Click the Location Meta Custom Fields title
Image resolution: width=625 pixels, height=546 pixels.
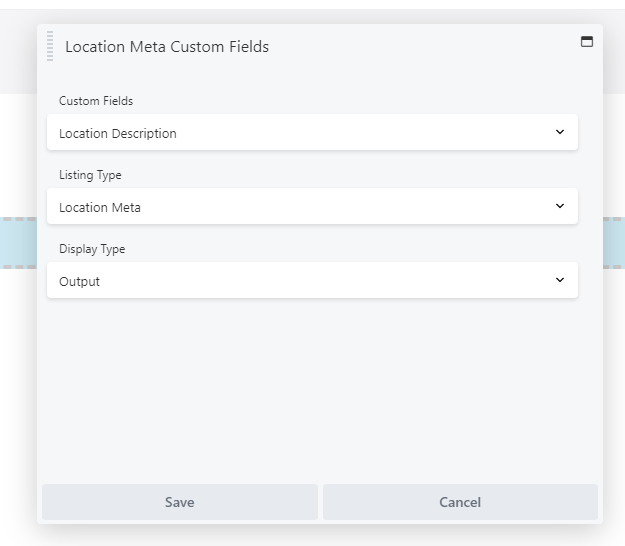click(x=167, y=47)
